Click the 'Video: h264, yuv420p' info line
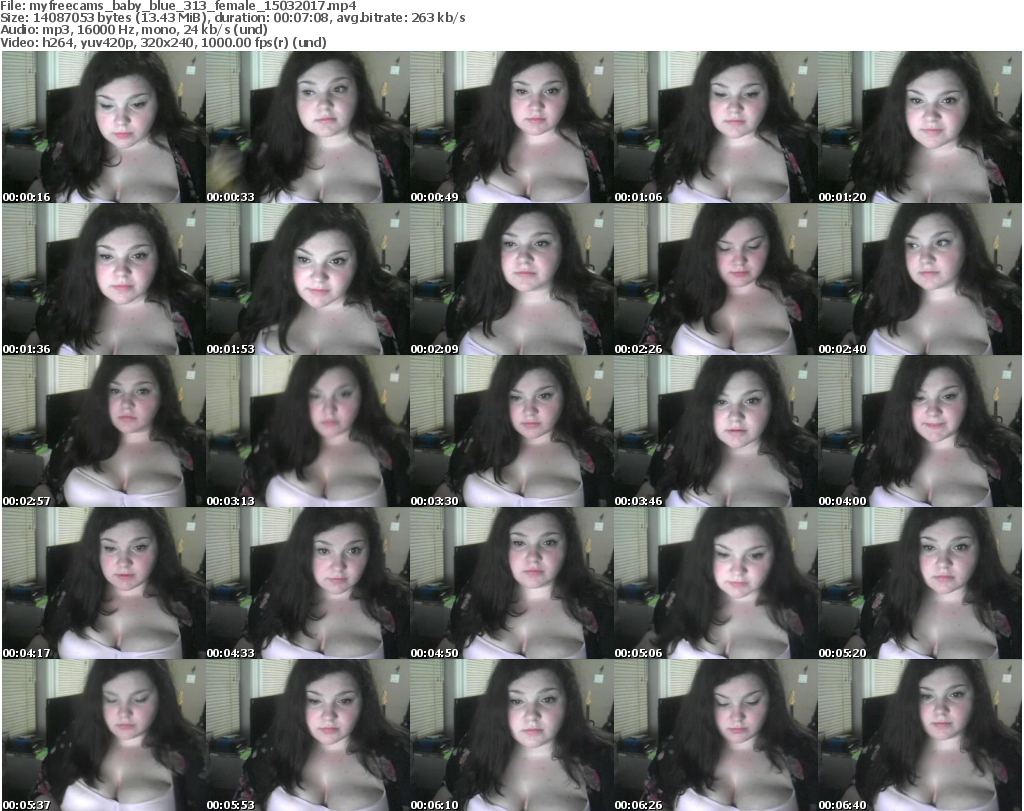Image resolution: width=1024 pixels, height=811 pixels. (x=163, y=42)
